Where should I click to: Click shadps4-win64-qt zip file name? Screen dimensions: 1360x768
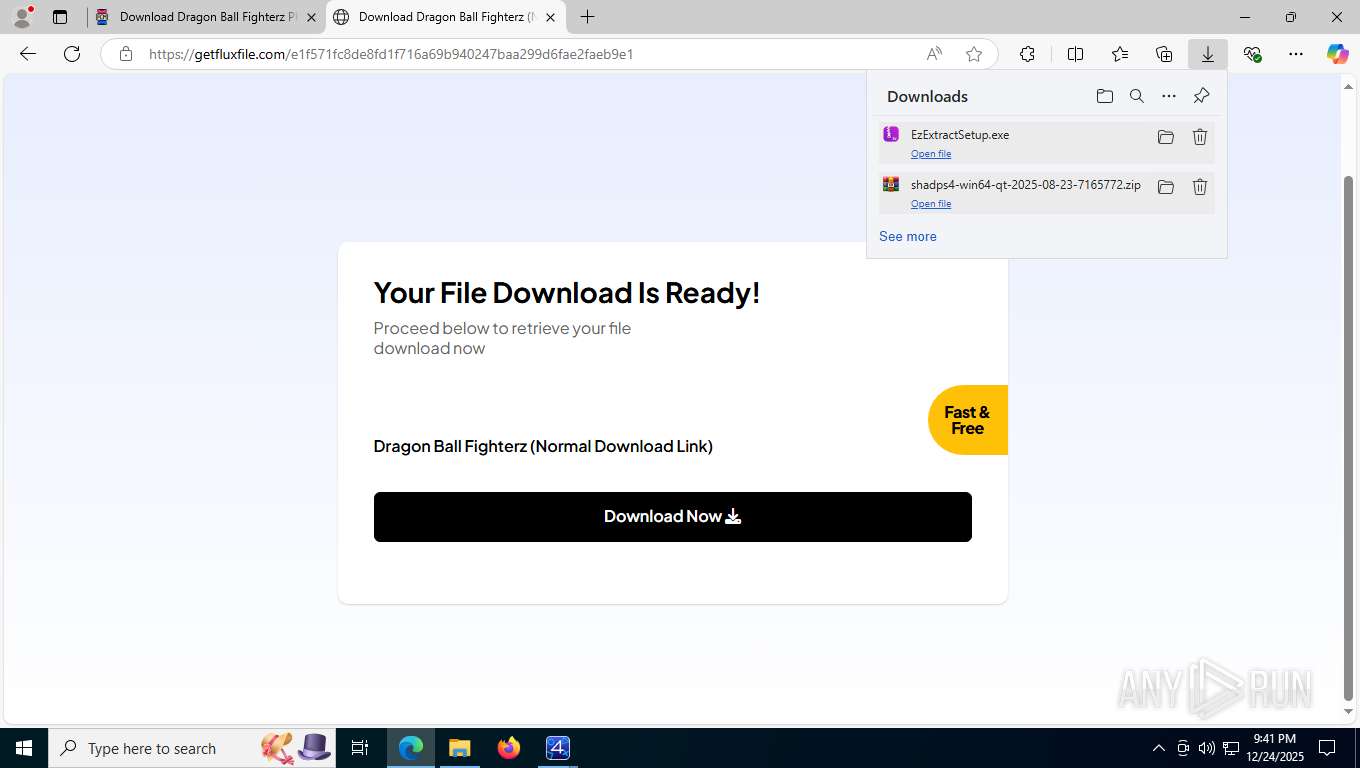1026,185
